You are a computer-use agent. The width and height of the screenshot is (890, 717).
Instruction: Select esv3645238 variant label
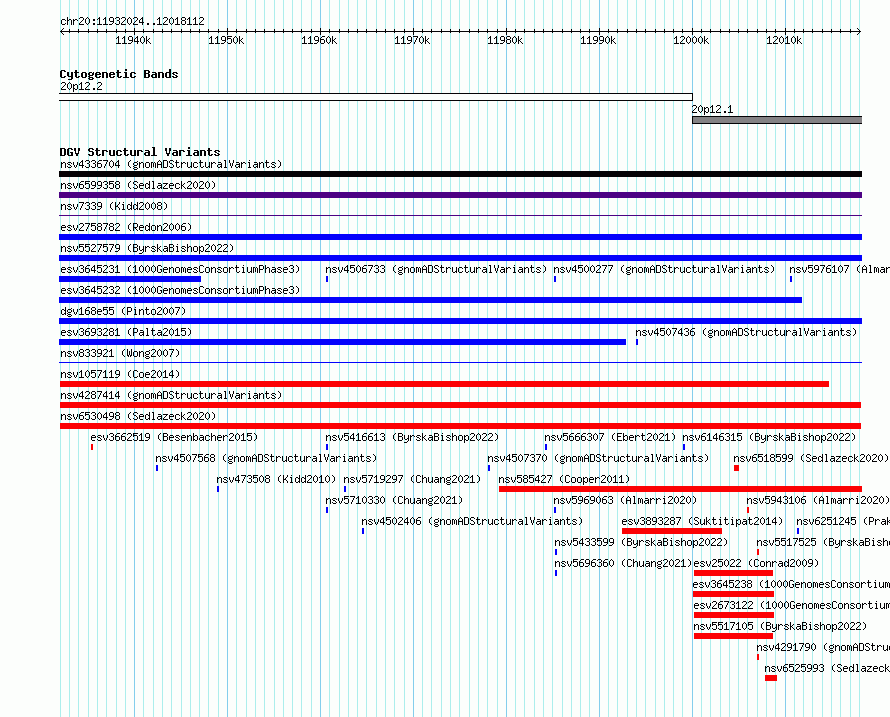click(791, 585)
